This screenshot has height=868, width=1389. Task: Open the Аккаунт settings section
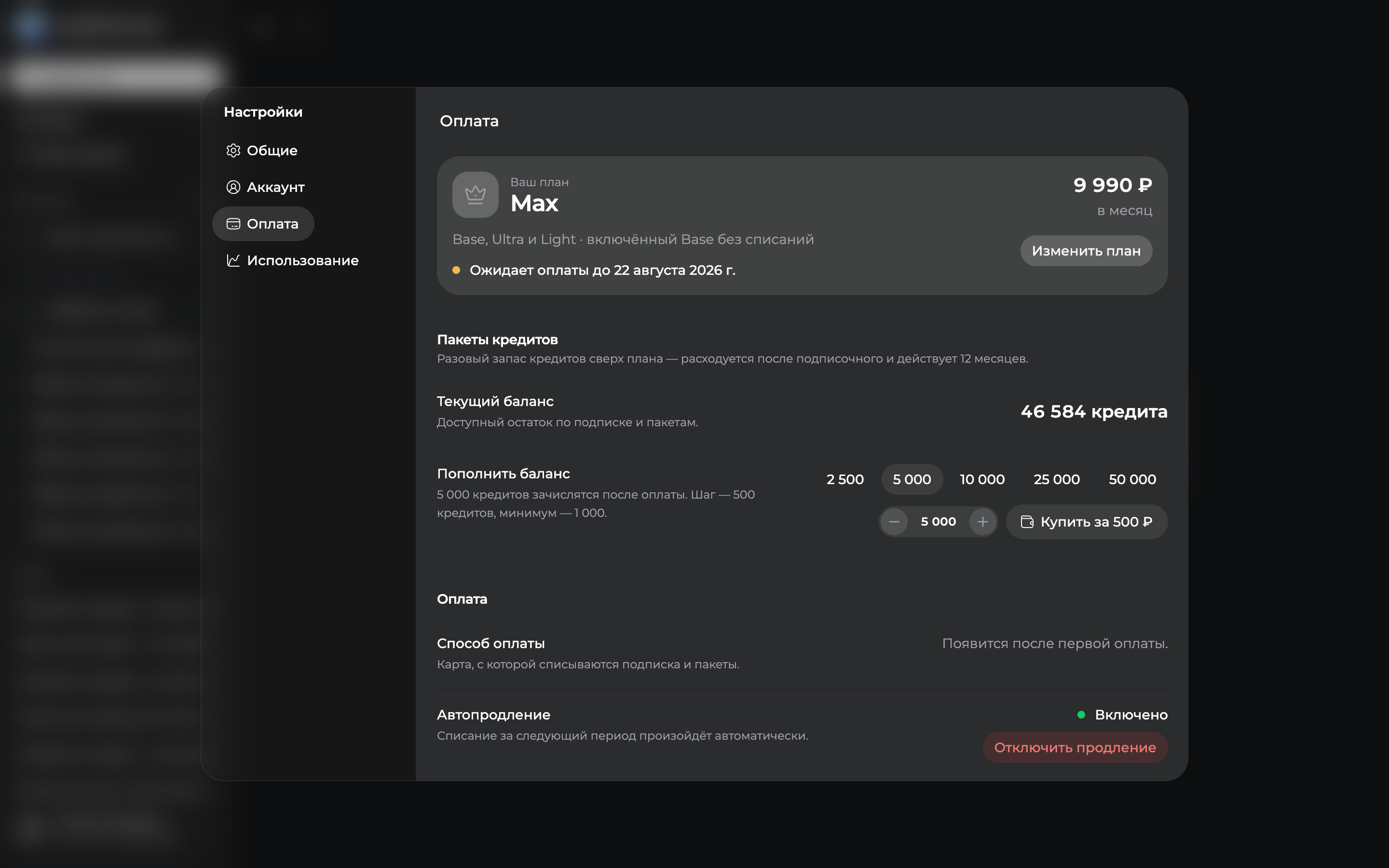tap(266, 187)
